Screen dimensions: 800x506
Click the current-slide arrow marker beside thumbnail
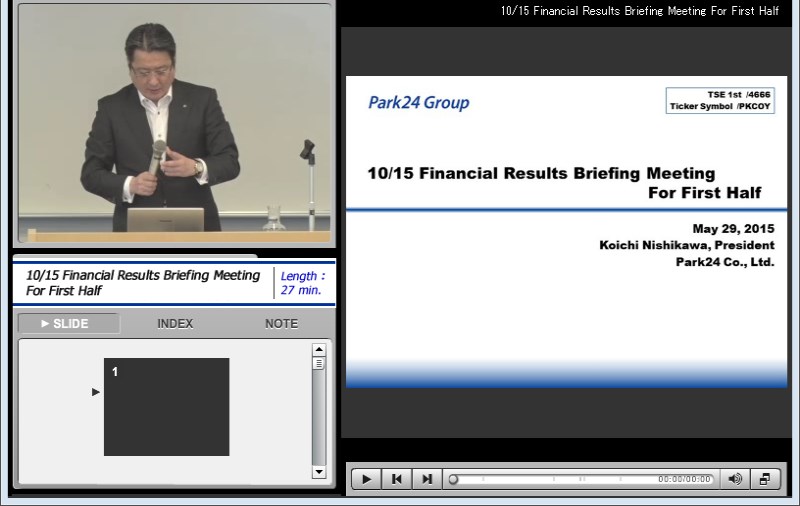click(96, 392)
